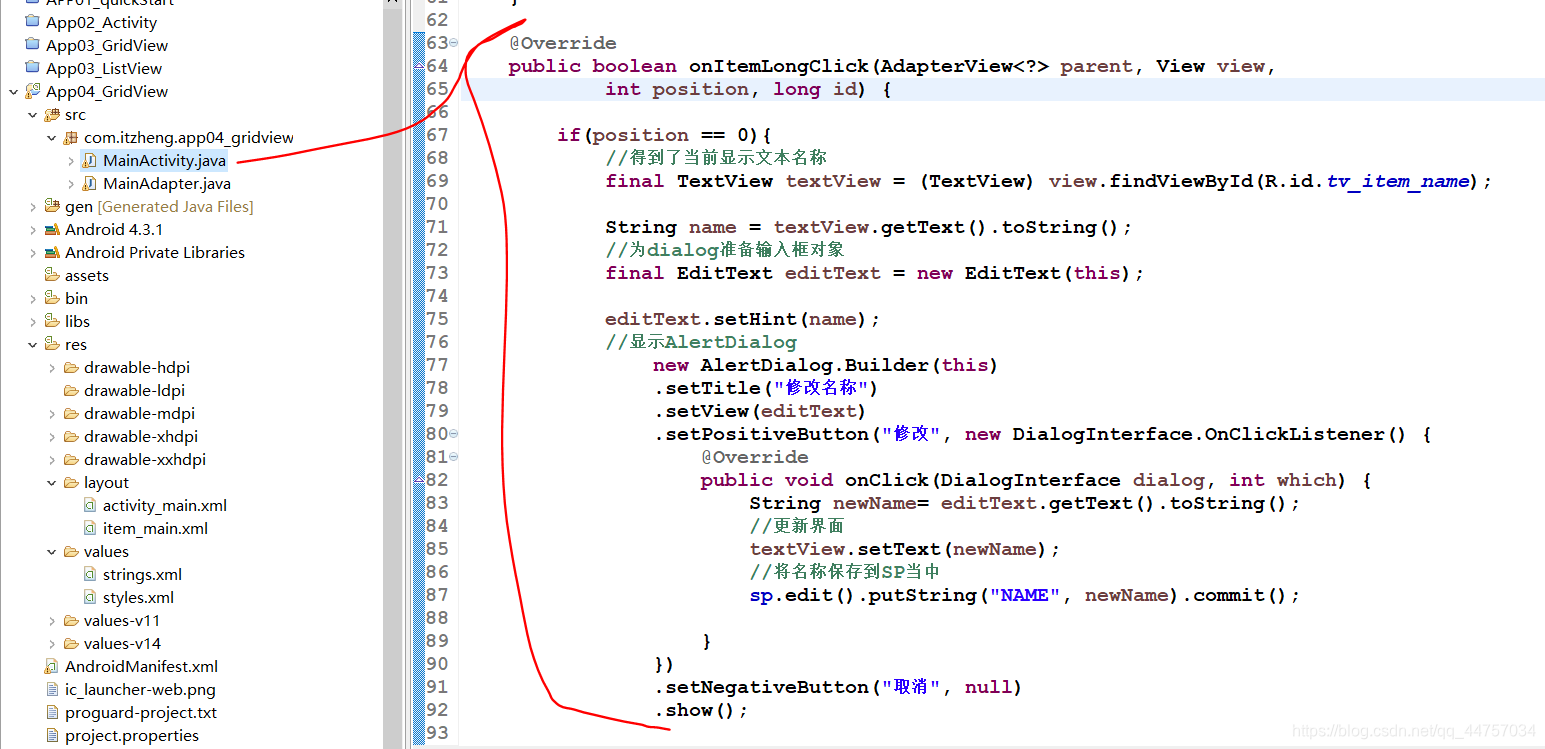
Task: Expand the values-v11 folder
Action: point(51,620)
